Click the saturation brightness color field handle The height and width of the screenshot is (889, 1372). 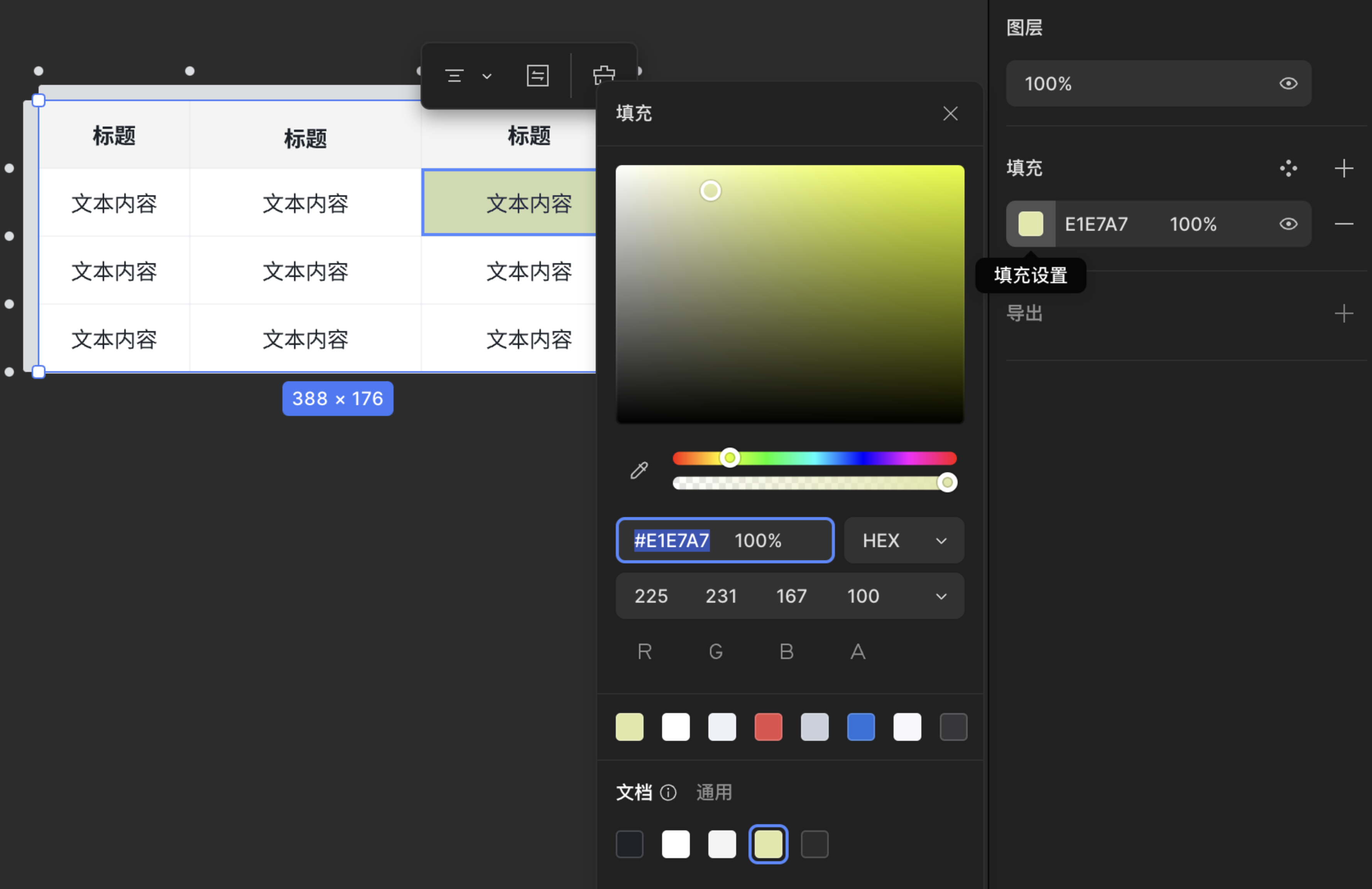click(x=710, y=191)
